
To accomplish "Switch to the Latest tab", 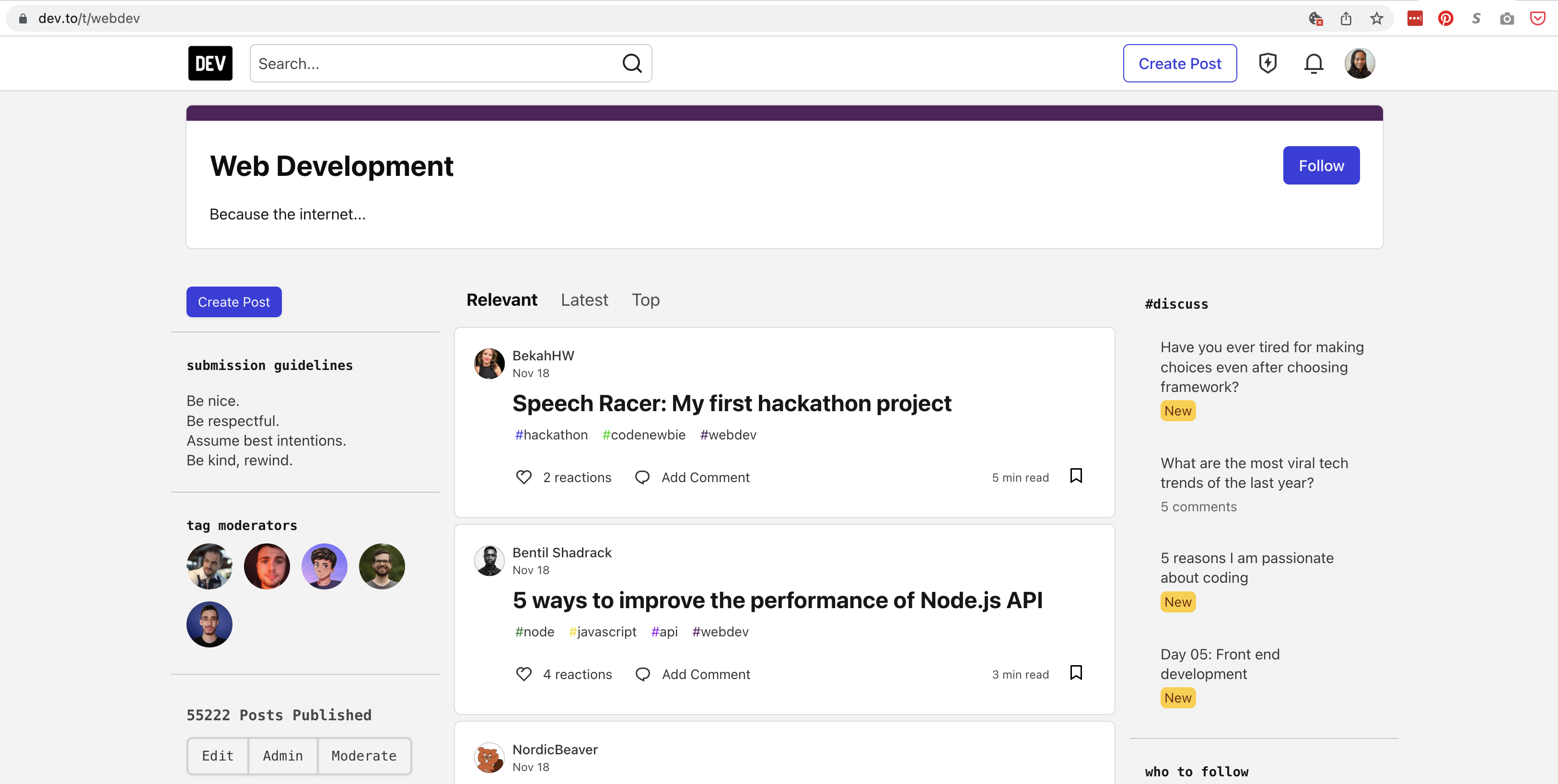I will [583, 299].
